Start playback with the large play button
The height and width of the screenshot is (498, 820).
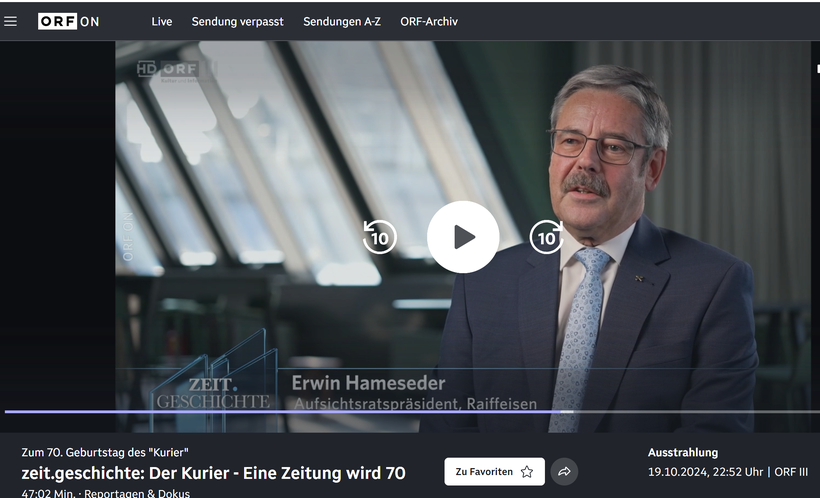[x=463, y=237]
